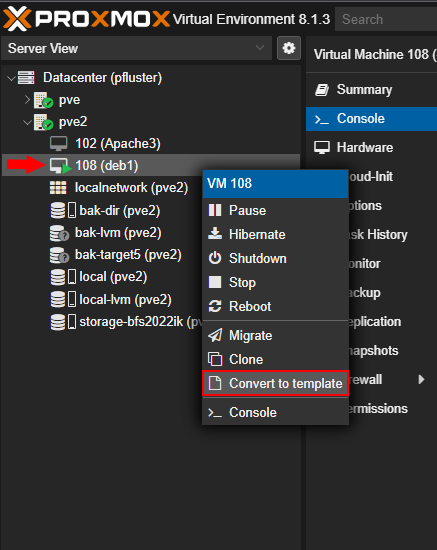Select 108 (deb1) in tree

(107, 166)
